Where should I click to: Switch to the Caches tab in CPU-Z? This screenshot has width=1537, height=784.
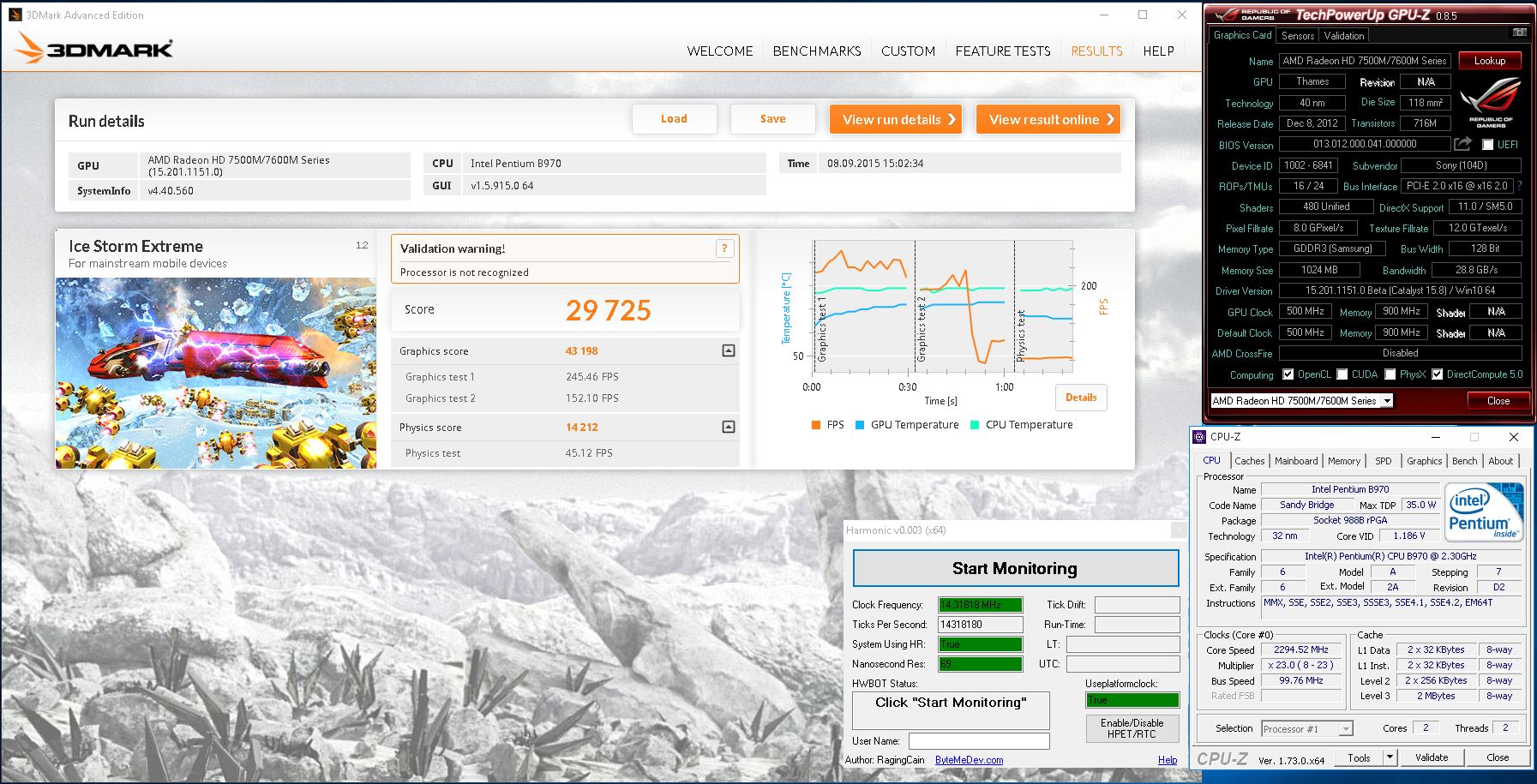(1249, 461)
